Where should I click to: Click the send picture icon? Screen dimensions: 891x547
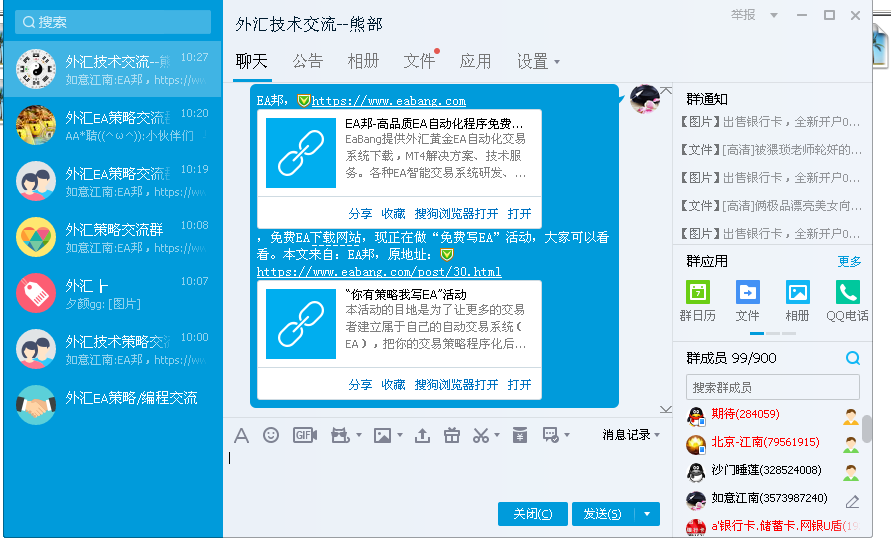point(382,435)
